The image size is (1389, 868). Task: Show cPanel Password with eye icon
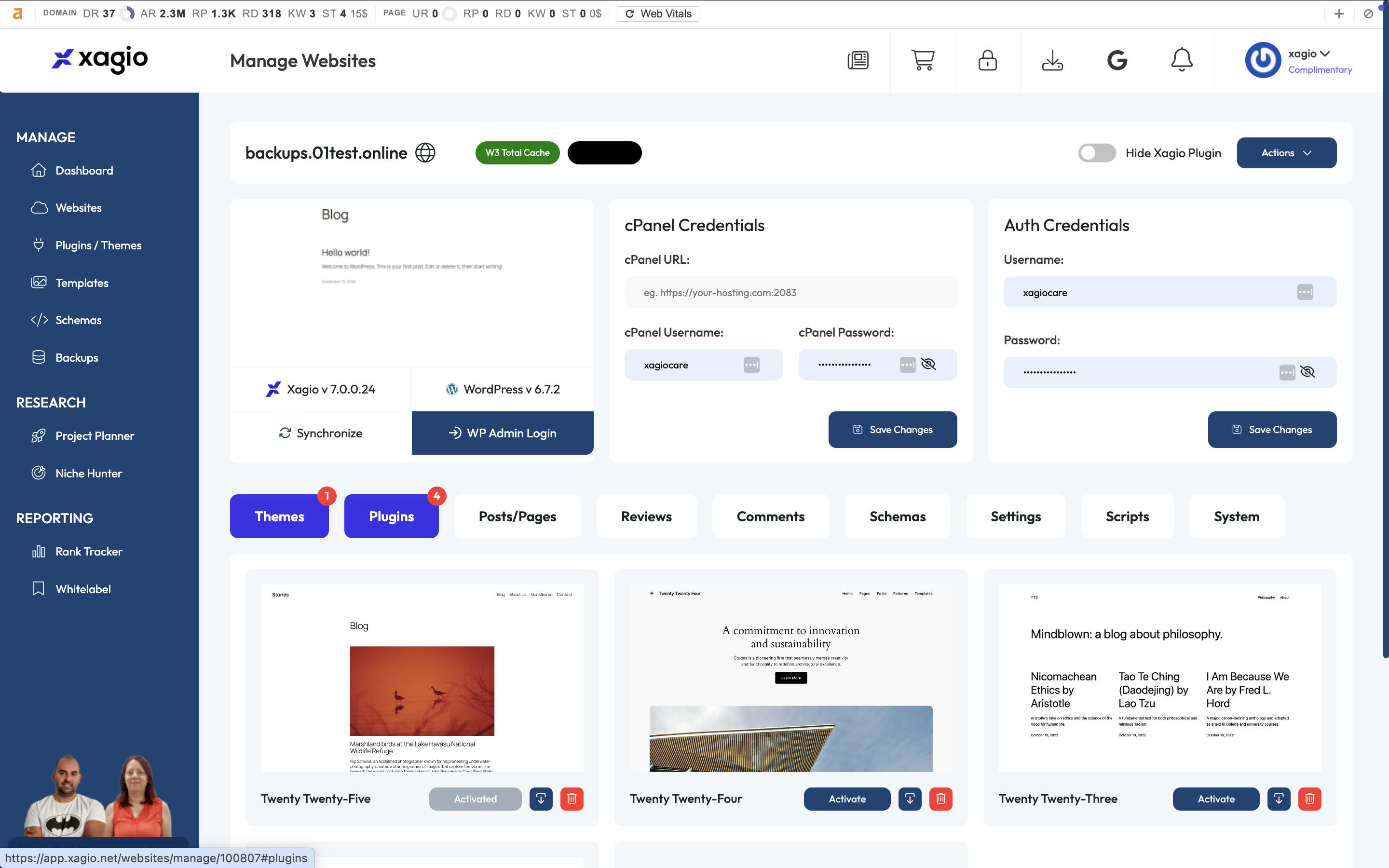tap(928, 364)
